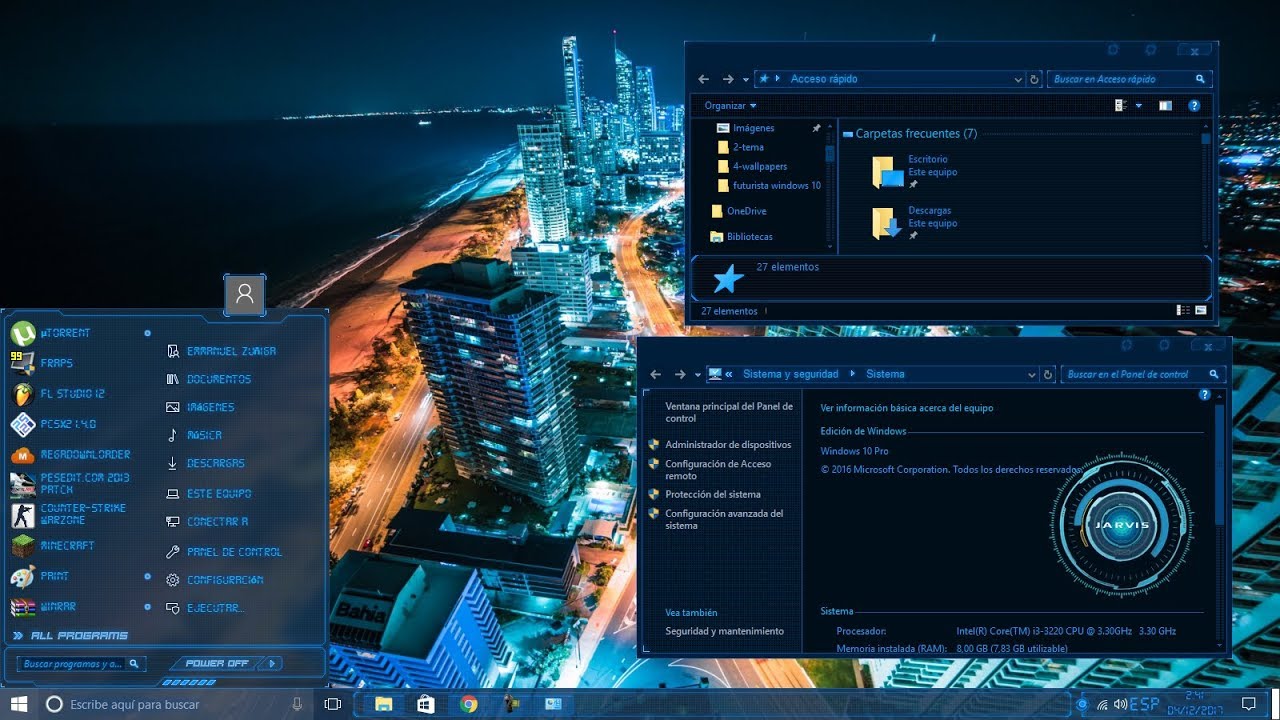The width and height of the screenshot is (1280, 720).
Task: Unpin Imágenes from Quick Access
Action: tap(816, 128)
